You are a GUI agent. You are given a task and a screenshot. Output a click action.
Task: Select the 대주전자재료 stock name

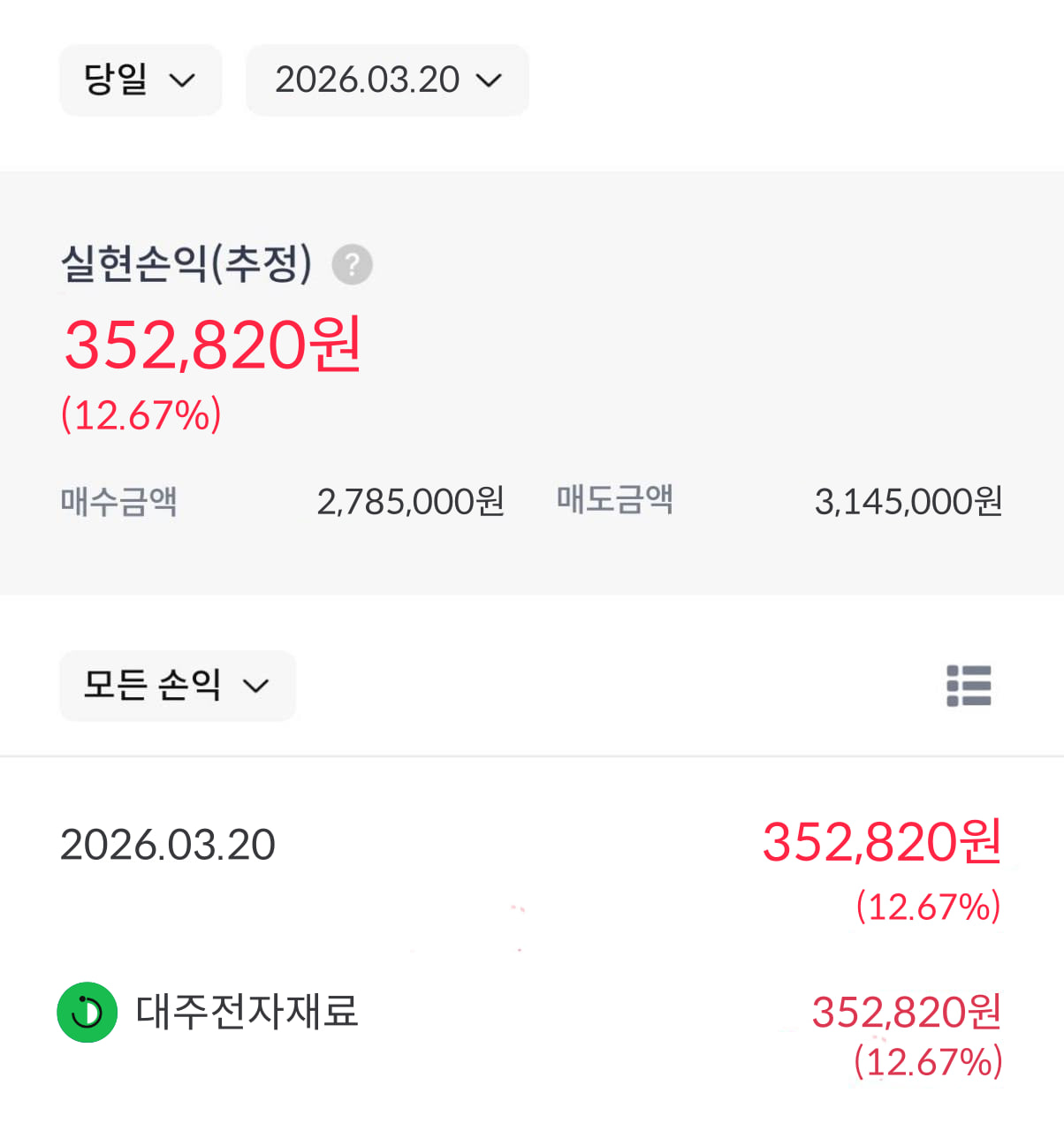pyautogui.click(x=247, y=1012)
